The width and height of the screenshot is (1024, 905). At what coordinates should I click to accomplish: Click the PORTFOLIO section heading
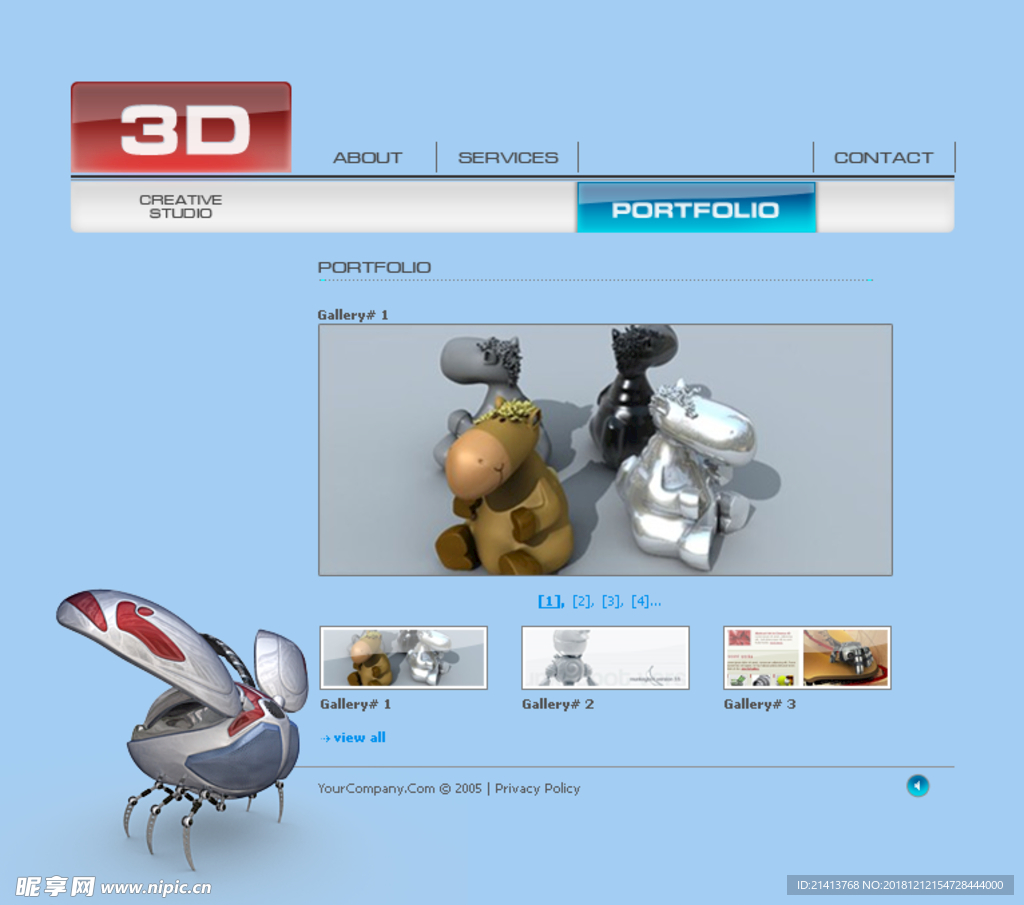click(374, 267)
